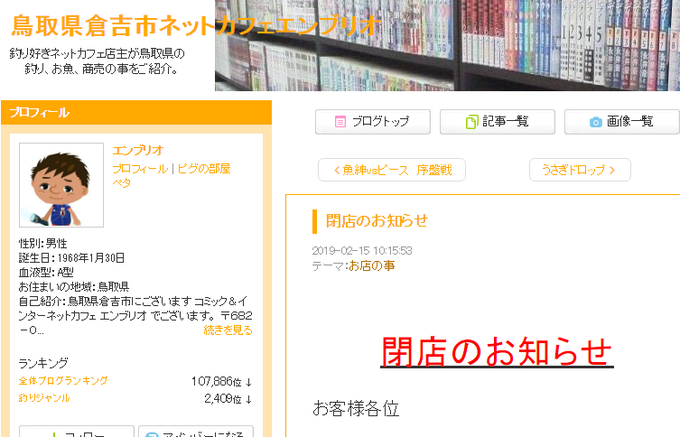This screenshot has width=680, height=437.
Task: Click the green documents icon on 記事一覧
Action: click(471, 122)
